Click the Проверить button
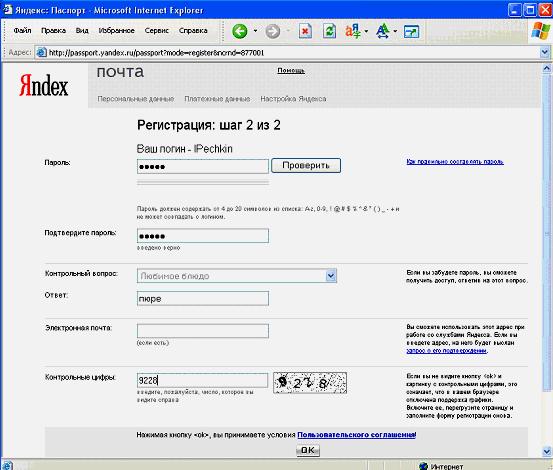 coord(306,165)
